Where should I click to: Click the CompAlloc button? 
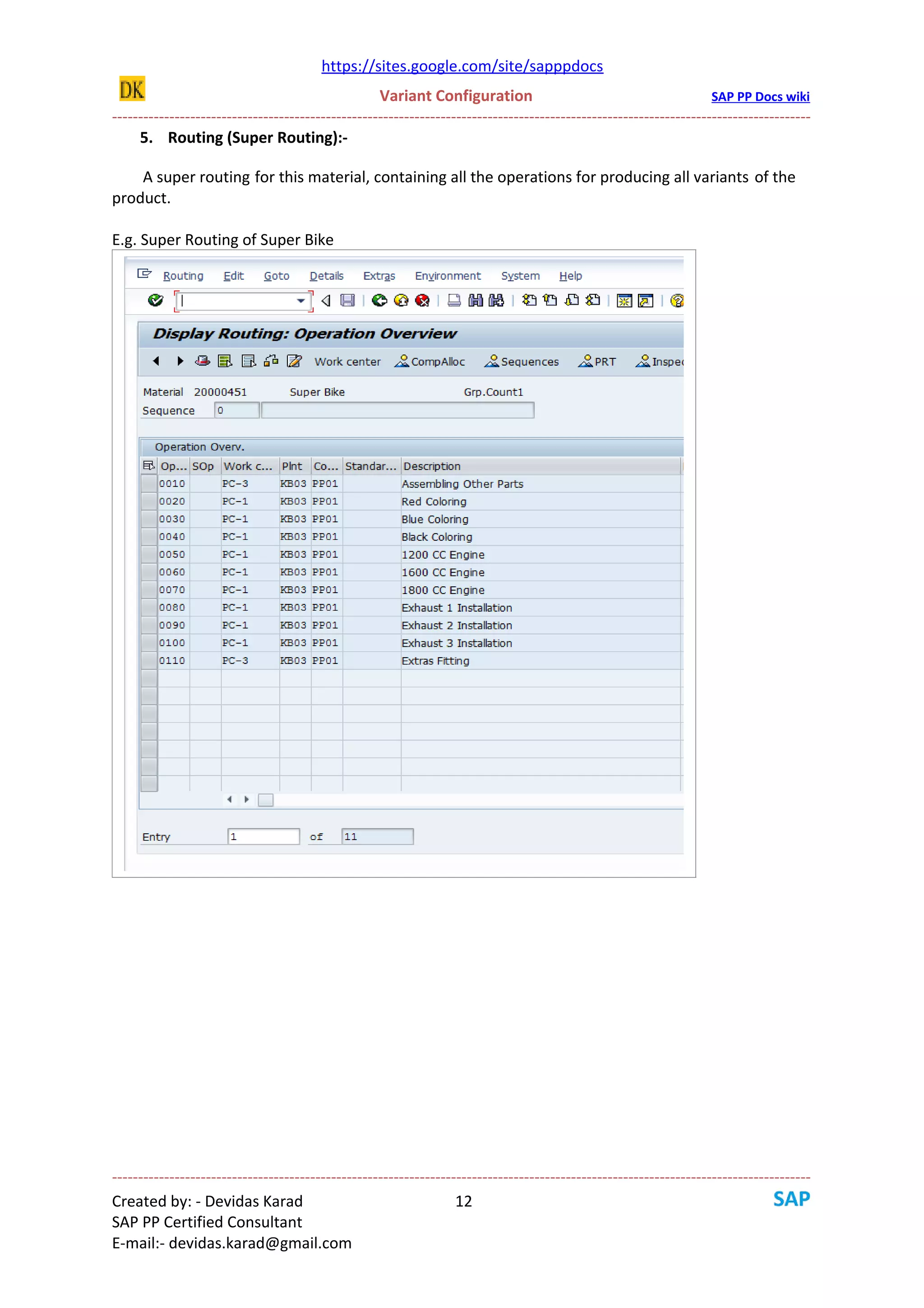[x=430, y=361]
